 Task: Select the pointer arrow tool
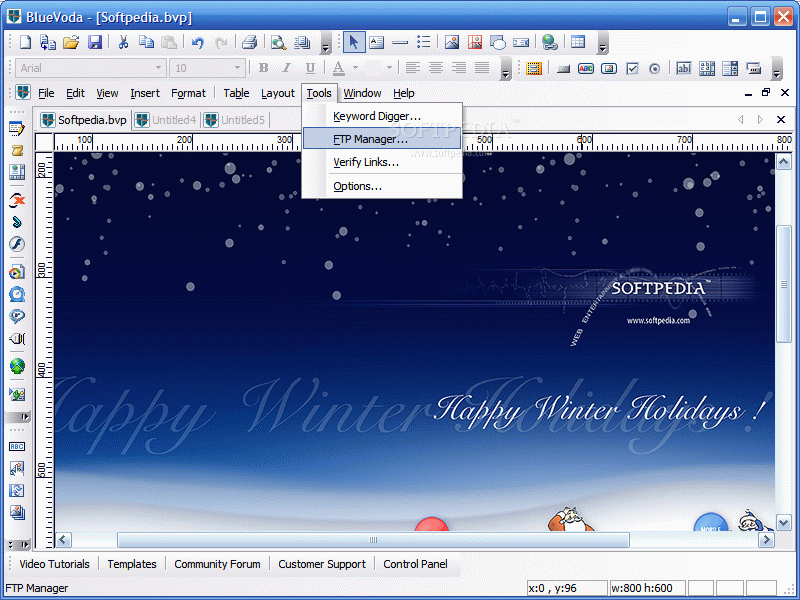[x=353, y=42]
